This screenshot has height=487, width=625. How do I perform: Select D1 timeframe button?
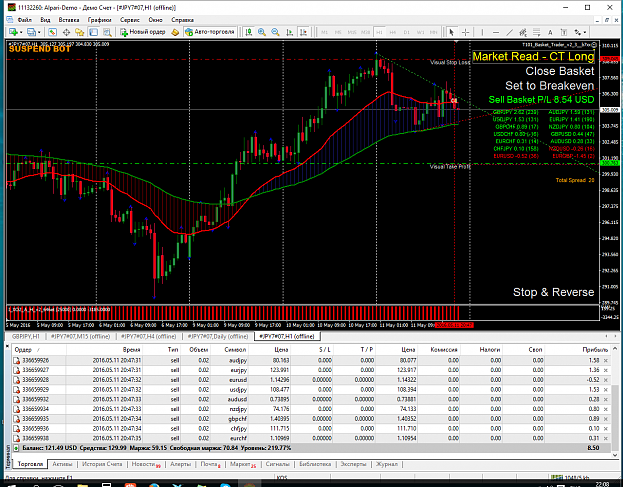406,32
